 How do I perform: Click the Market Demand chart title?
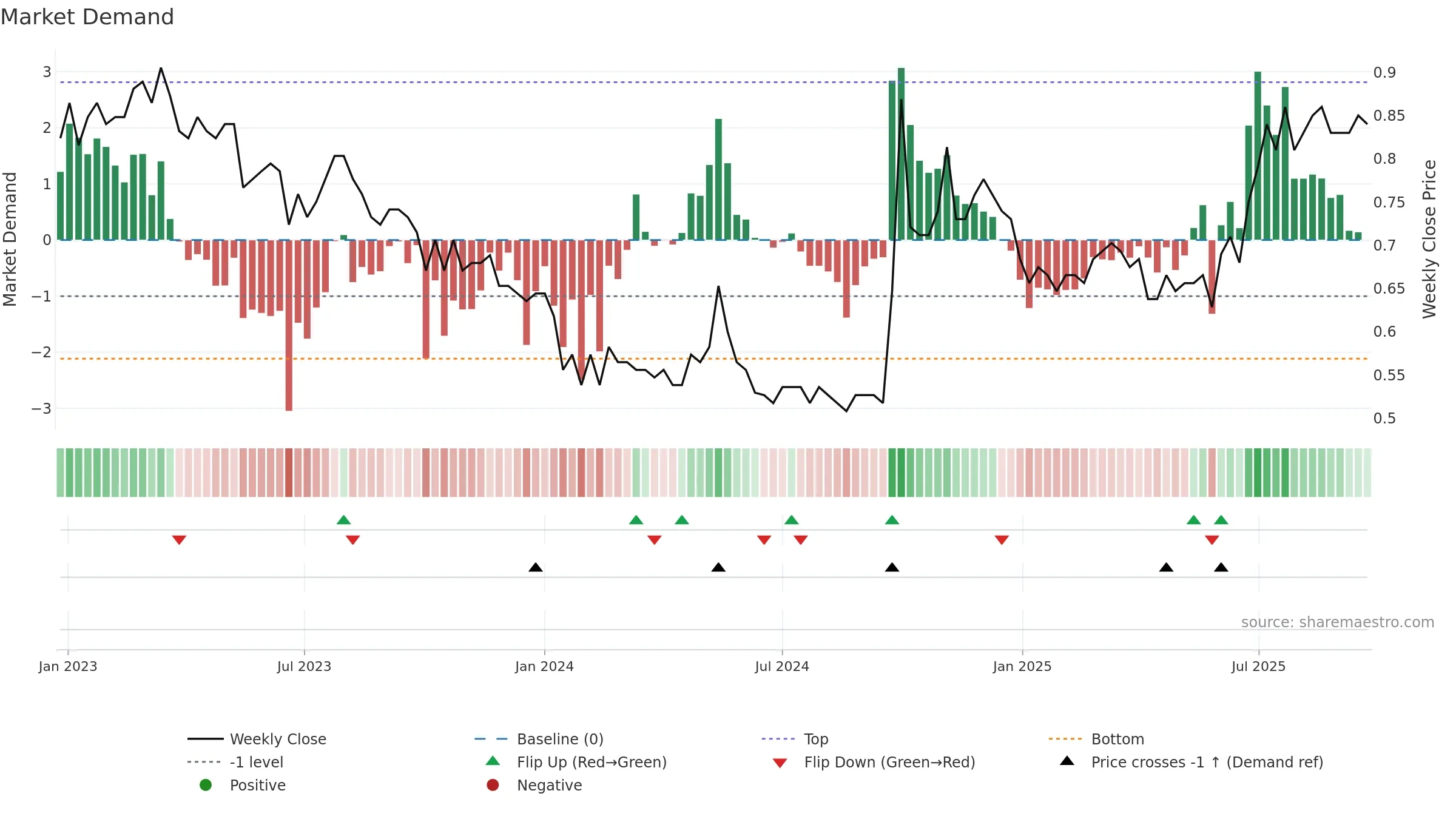[87, 17]
